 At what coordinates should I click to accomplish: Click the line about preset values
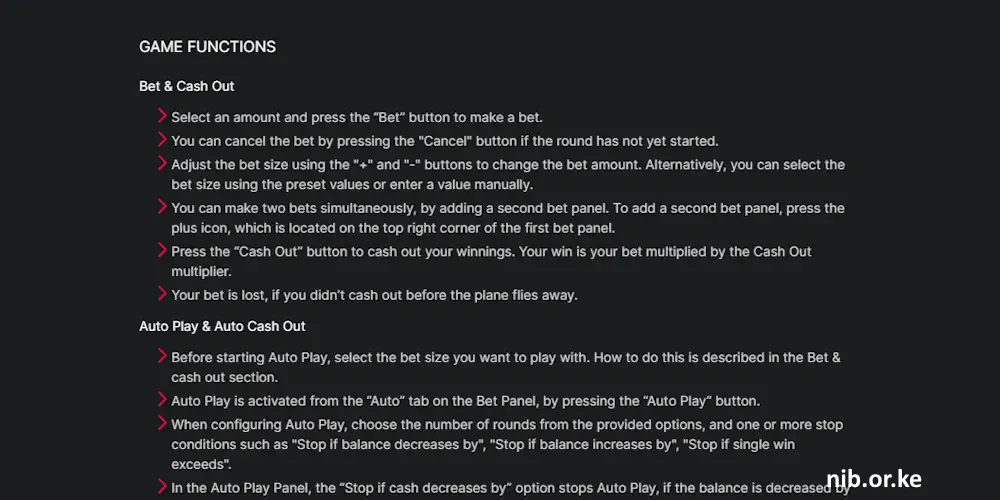(352, 185)
